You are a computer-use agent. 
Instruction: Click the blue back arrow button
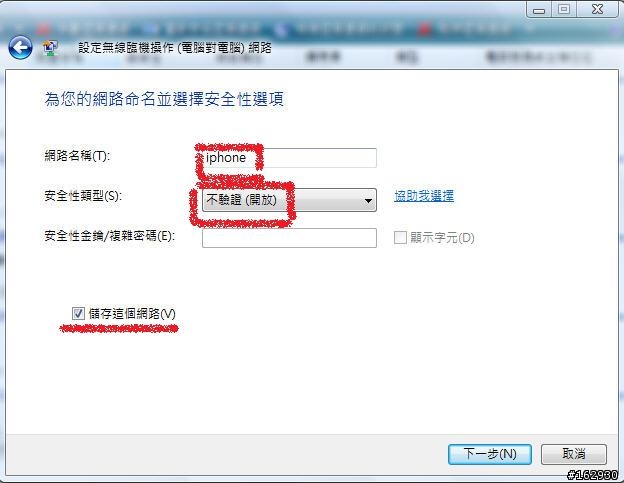tap(20, 48)
